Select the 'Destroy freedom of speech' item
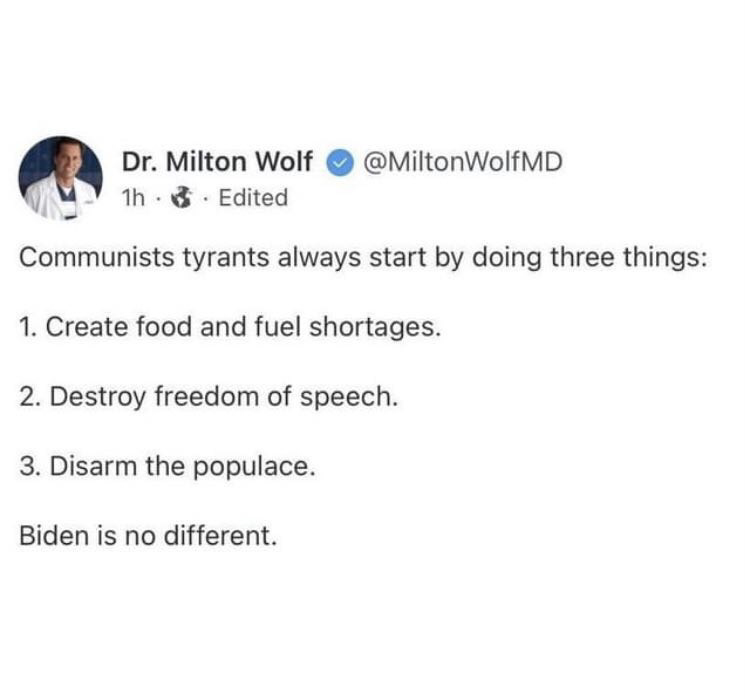The height and width of the screenshot is (699, 750). click(209, 397)
